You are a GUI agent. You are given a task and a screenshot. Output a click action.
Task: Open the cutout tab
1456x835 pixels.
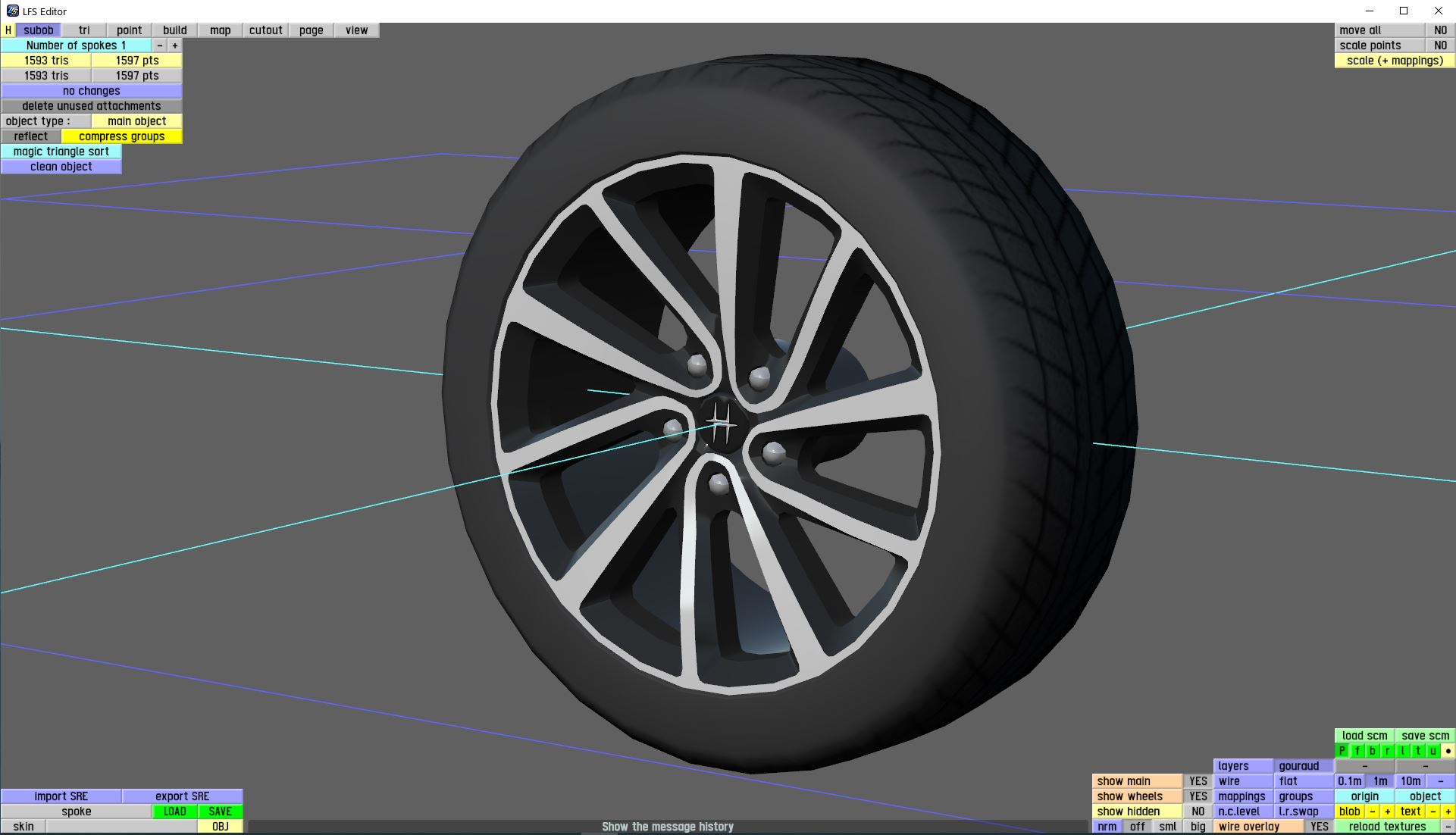[x=265, y=30]
